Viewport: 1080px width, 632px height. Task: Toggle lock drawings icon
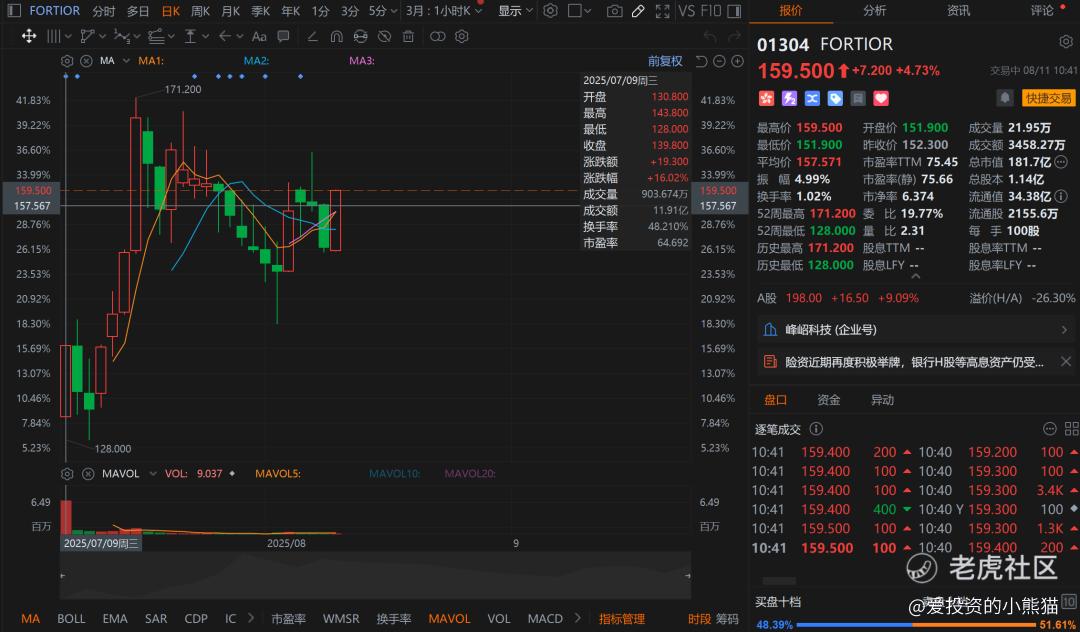pos(360,36)
